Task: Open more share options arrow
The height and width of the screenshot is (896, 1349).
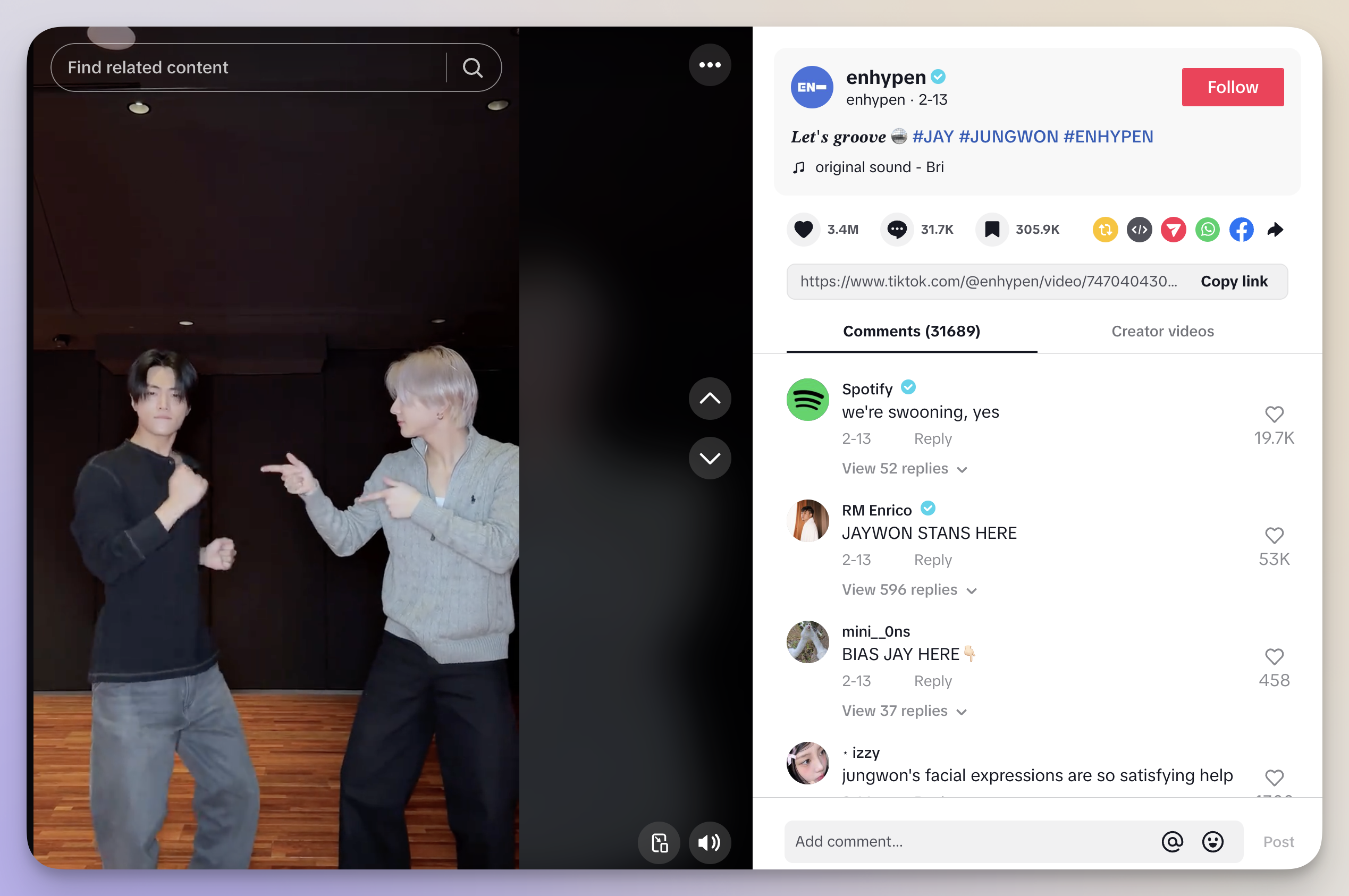Action: (x=1275, y=230)
